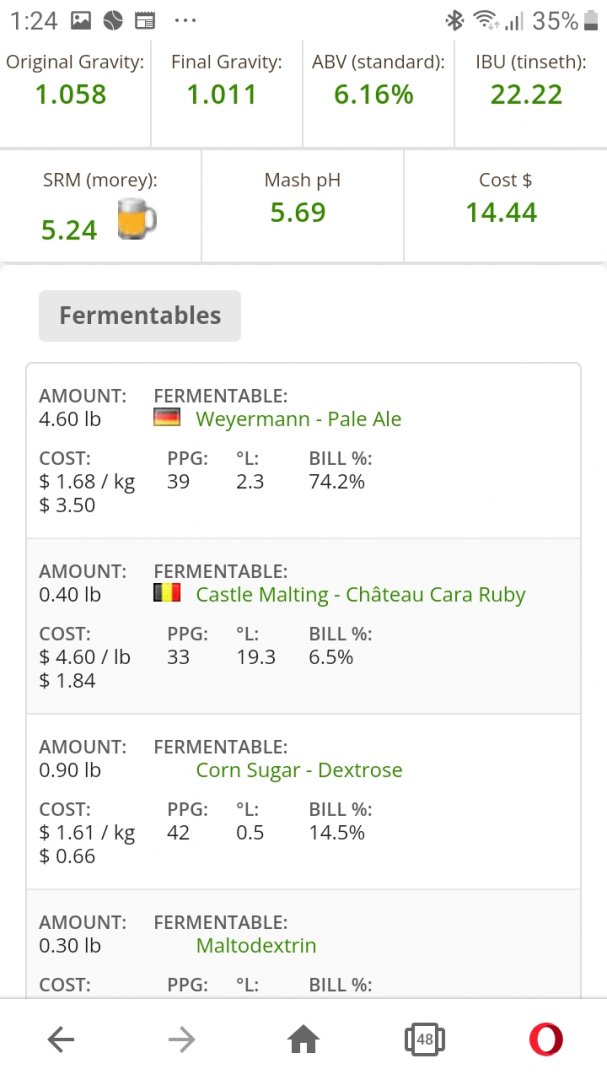
Task: Tap the Mash pH 5.69 value
Action: (298, 212)
